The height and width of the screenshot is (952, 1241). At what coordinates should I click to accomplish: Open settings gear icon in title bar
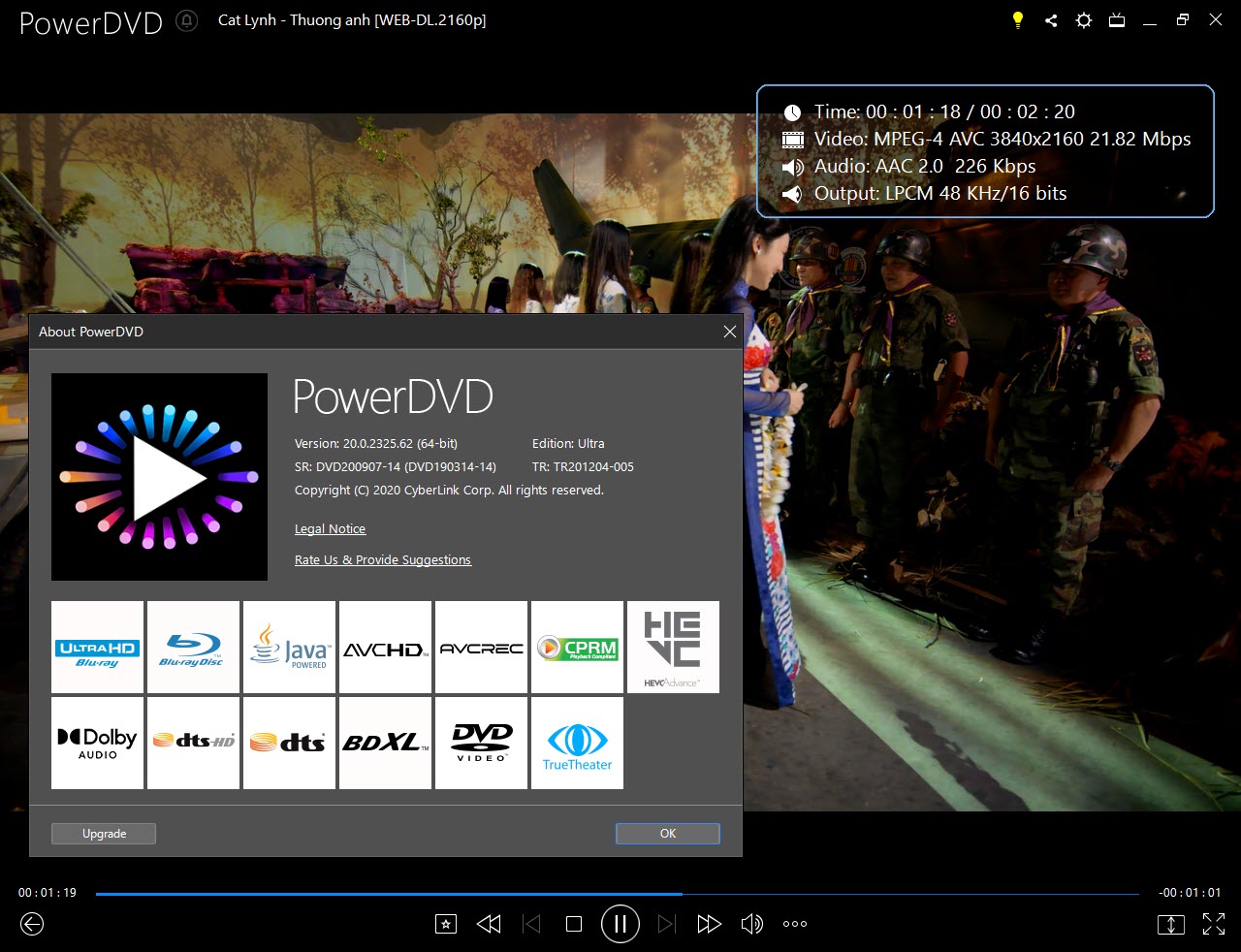(1084, 20)
